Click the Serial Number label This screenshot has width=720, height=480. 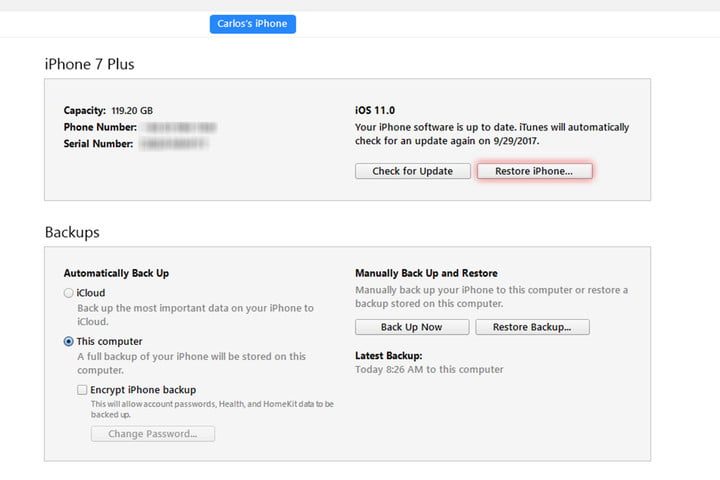pyautogui.click(x=99, y=145)
